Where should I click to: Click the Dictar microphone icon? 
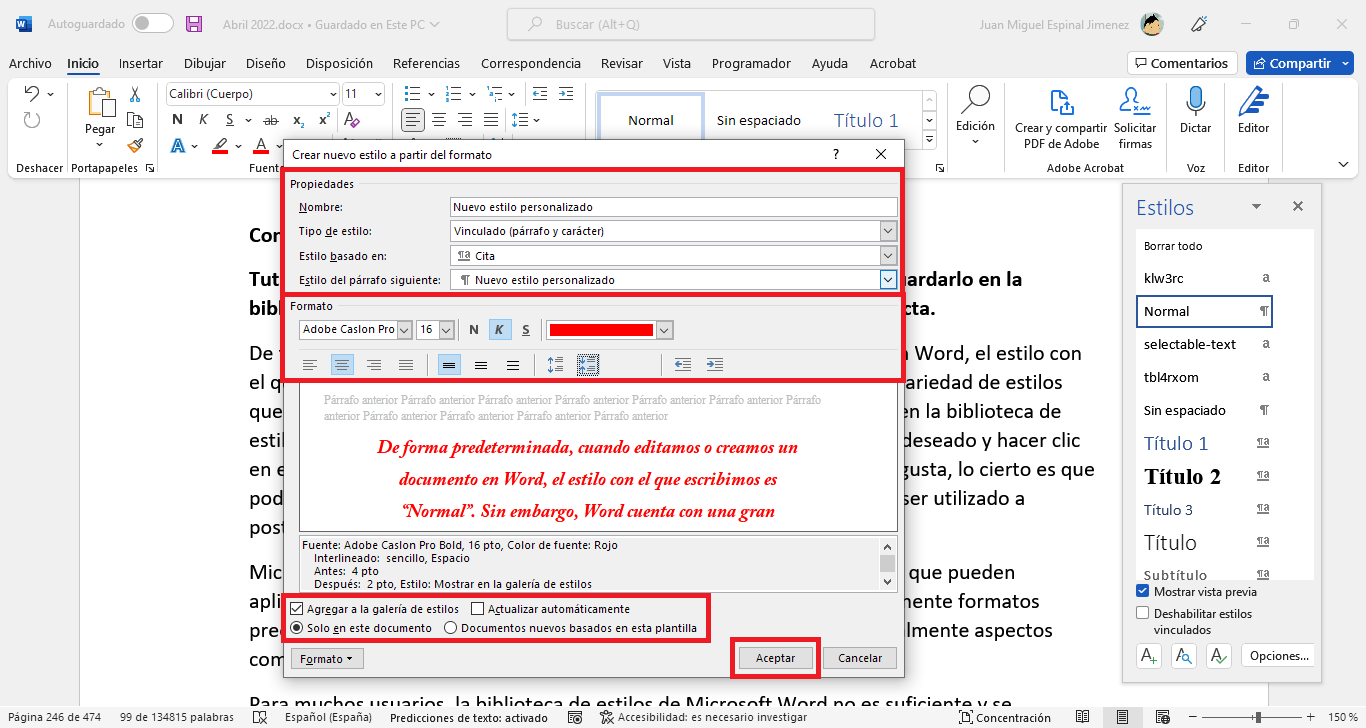point(1195,101)
